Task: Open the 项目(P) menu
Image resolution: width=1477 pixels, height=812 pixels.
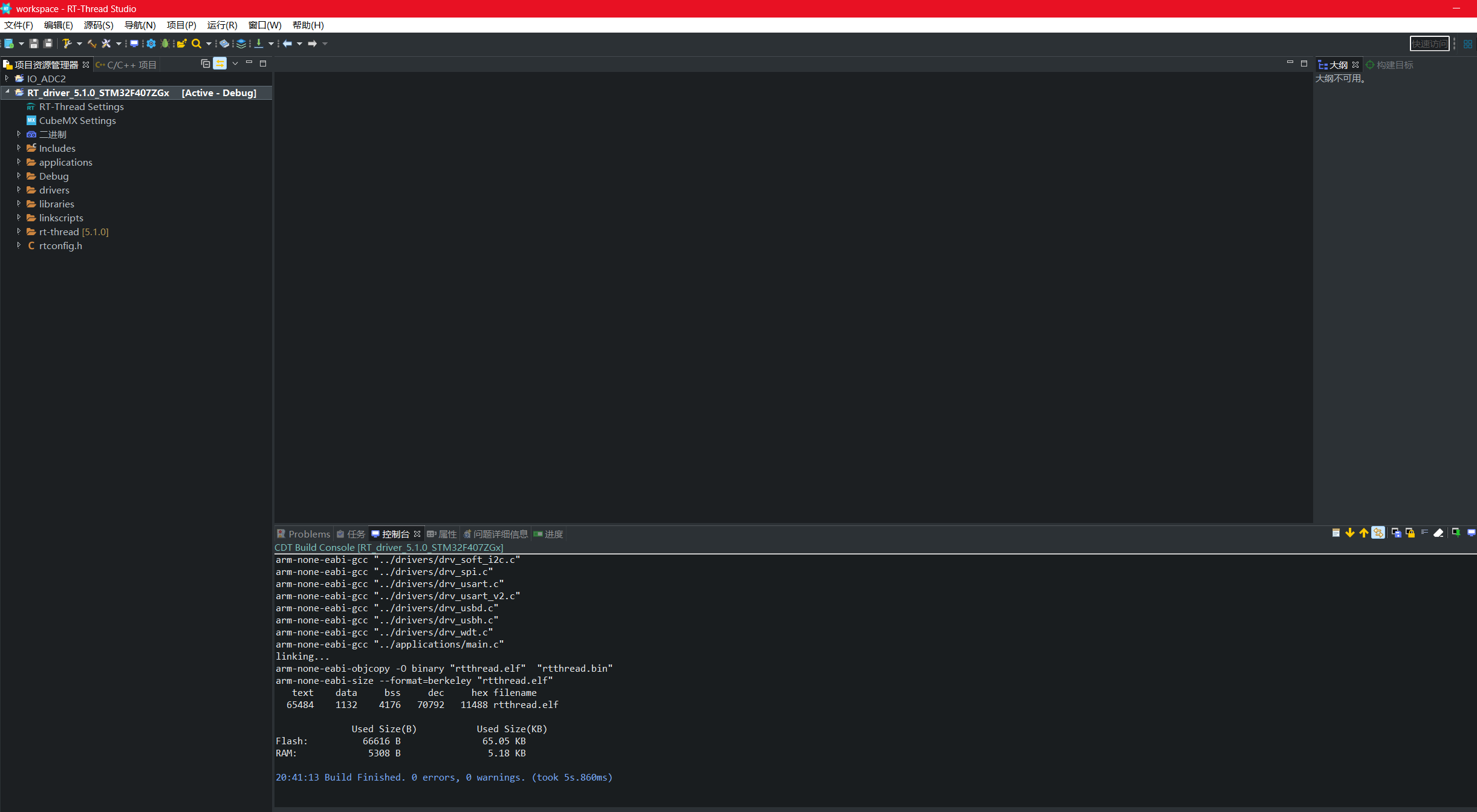Action: coord(181,25)
